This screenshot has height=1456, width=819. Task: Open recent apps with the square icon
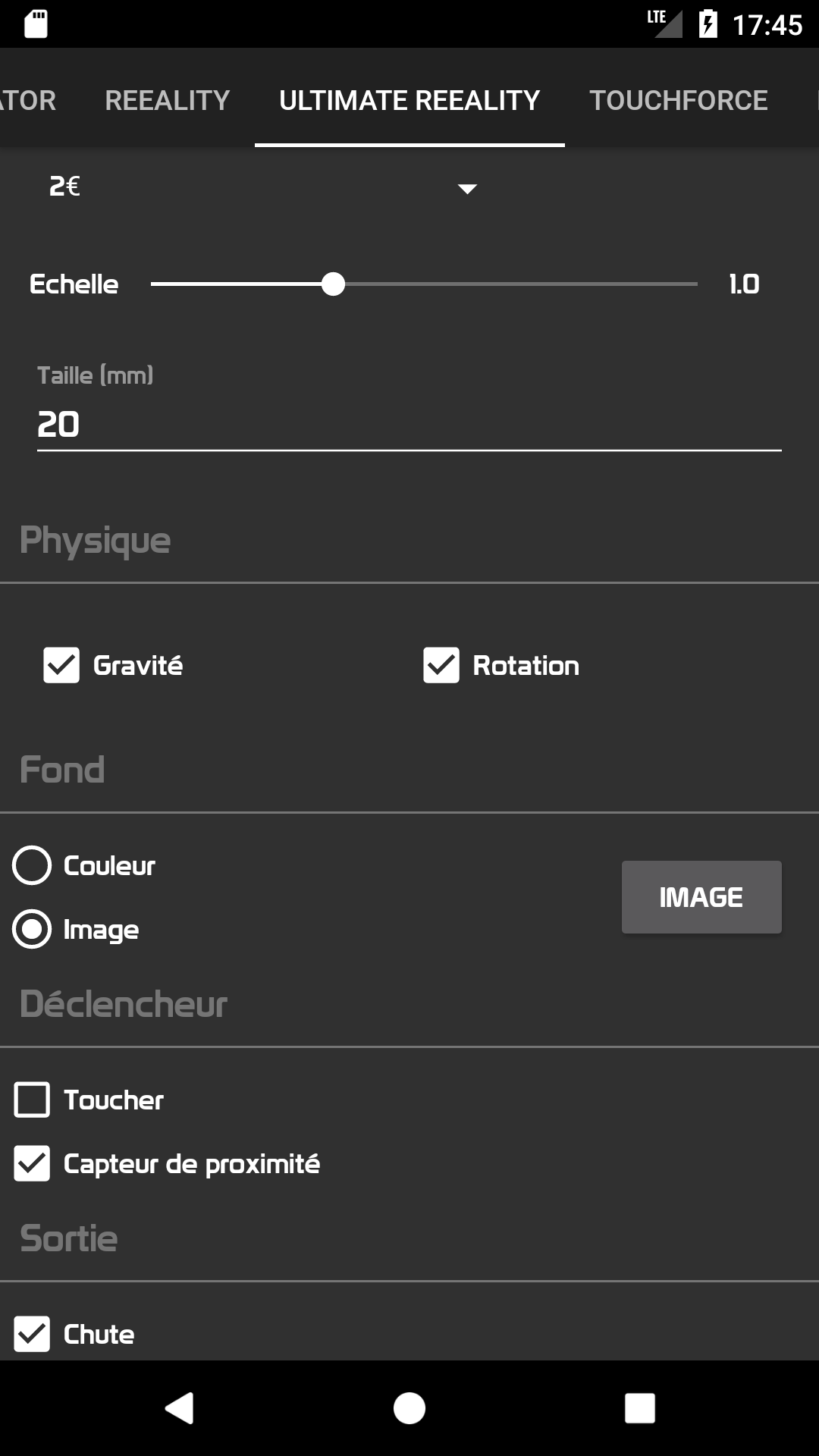pos(639,1408)
